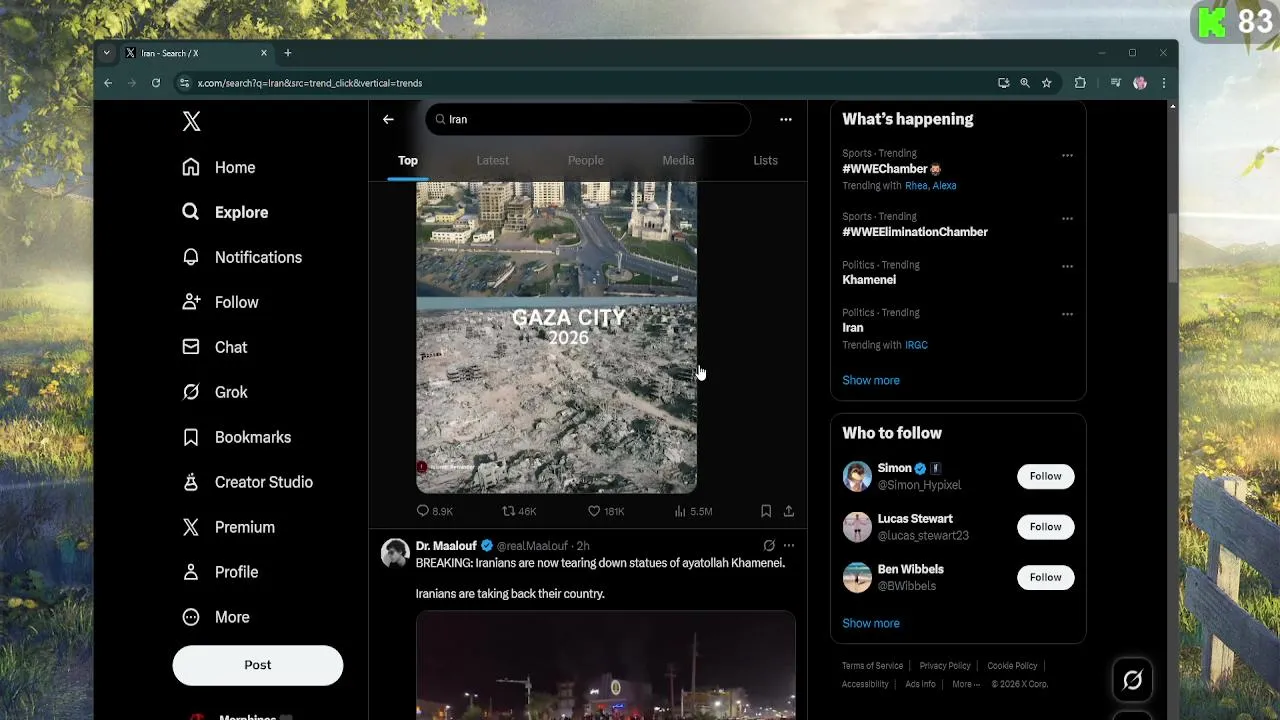This screenshot has height=720, width=1280.
Task: Click the reply icon showing 8.9K
Action: click(435, 511)
